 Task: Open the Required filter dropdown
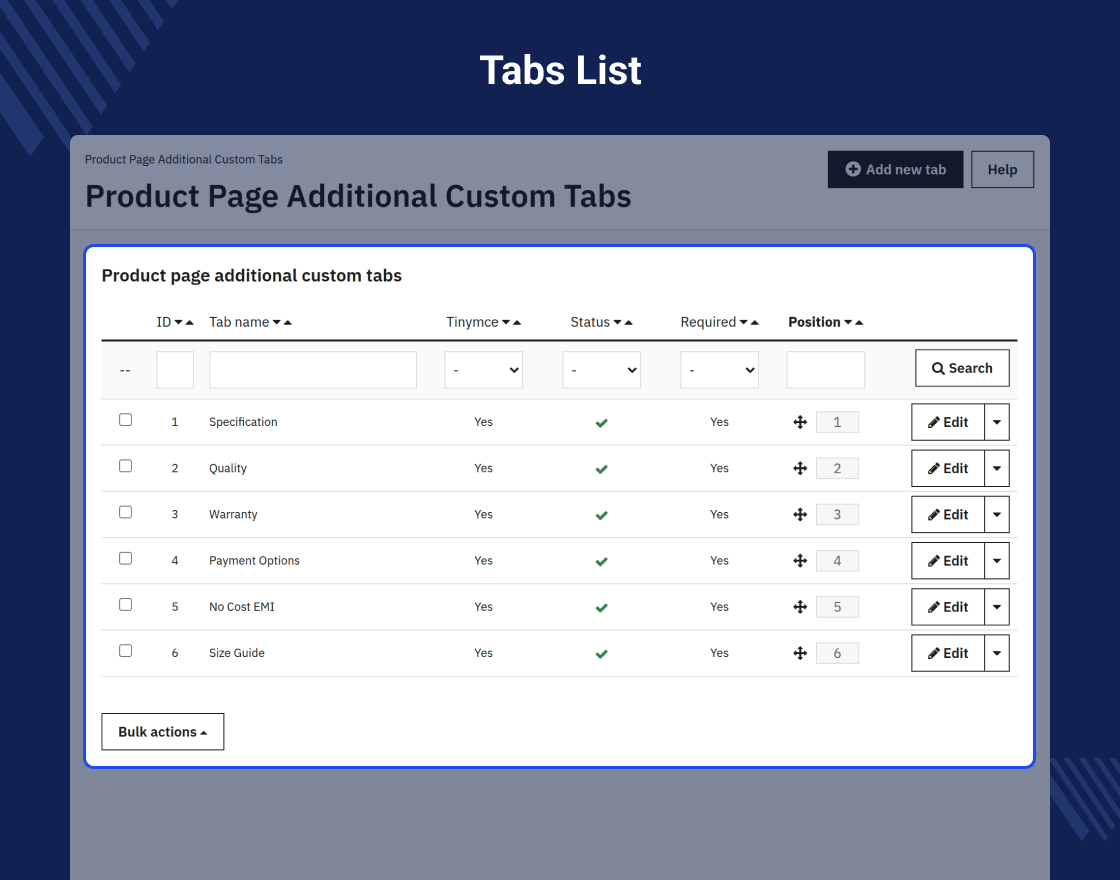(x=719, y=370)
